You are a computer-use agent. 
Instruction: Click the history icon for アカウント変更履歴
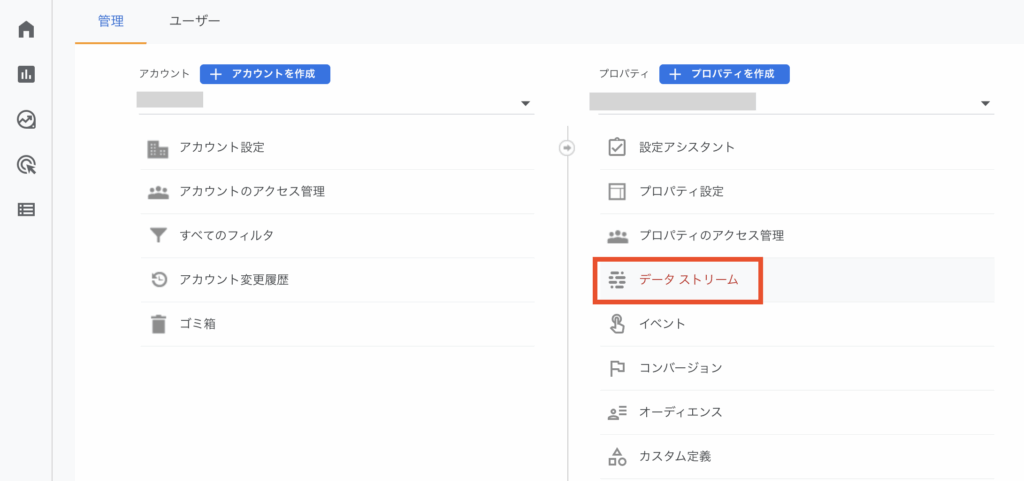tap(158, 280)
